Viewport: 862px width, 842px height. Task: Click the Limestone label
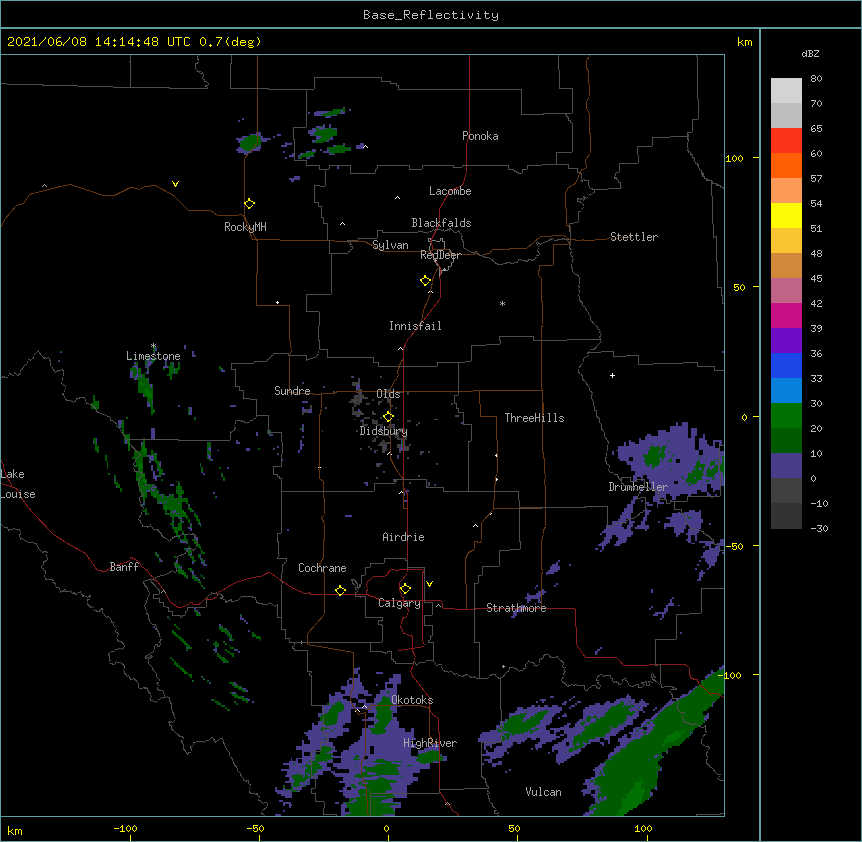point(153,356)
